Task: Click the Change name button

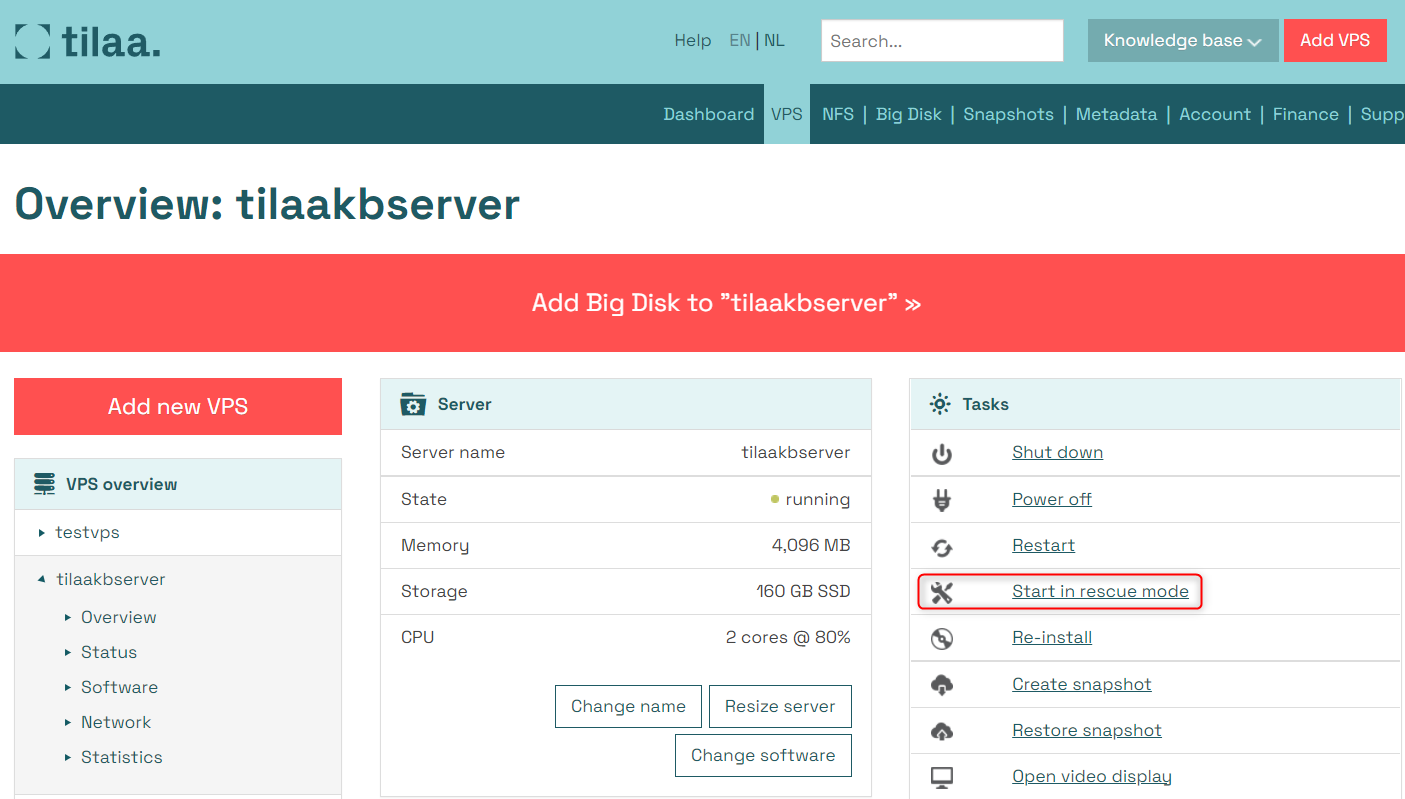Action: click(628, 706)
